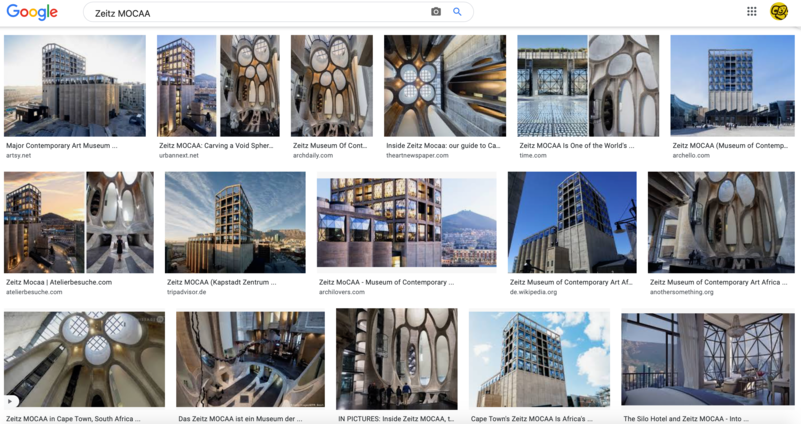Play the video thumbnail in bottom-left result

pos(12,400)
